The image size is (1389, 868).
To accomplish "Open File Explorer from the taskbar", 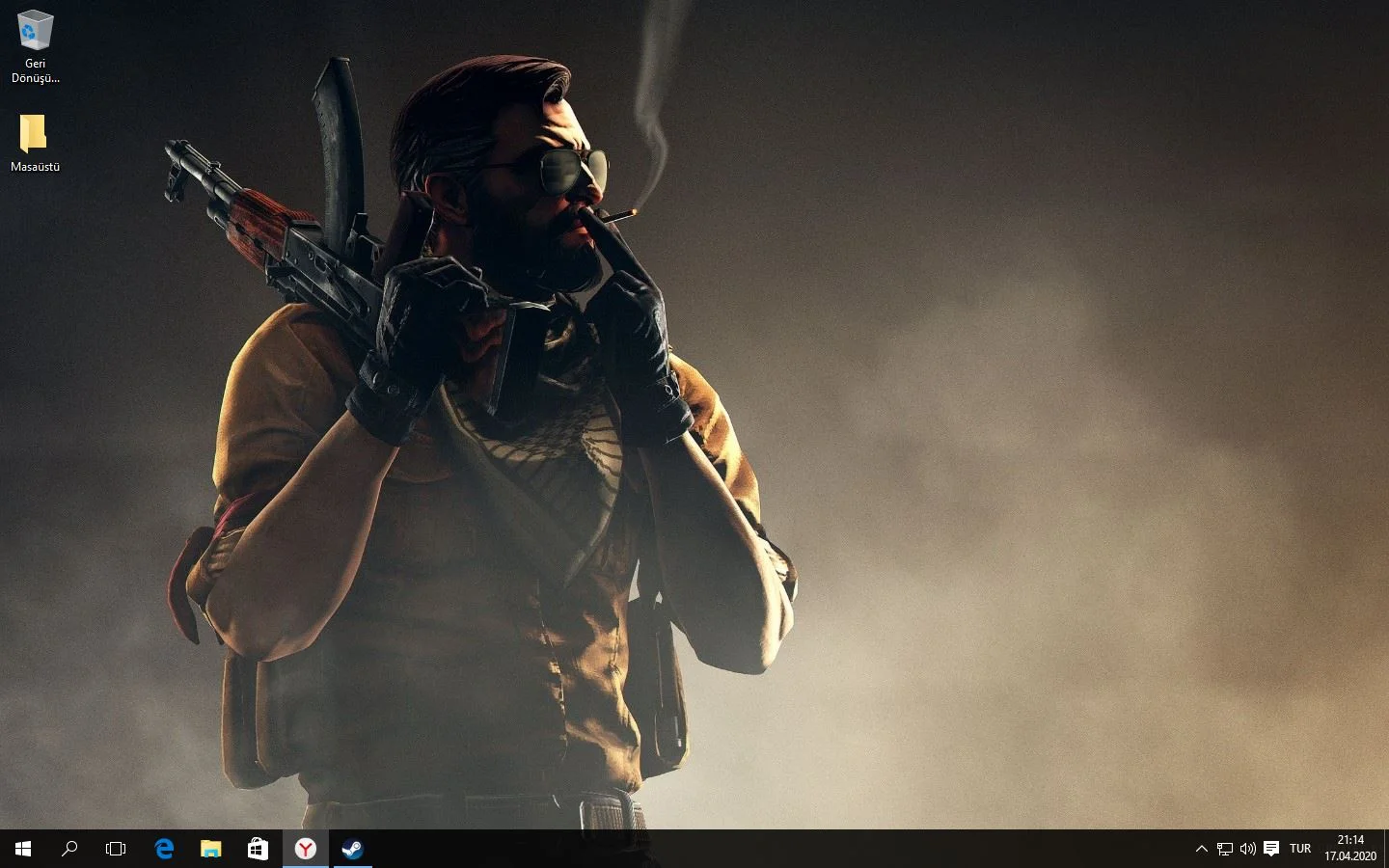I will [210, 849].
